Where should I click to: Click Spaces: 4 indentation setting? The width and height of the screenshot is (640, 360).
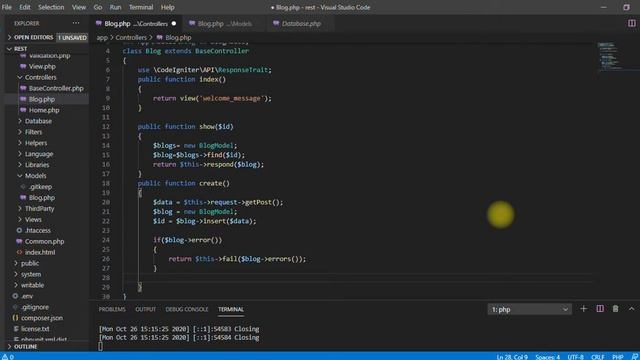548,357
